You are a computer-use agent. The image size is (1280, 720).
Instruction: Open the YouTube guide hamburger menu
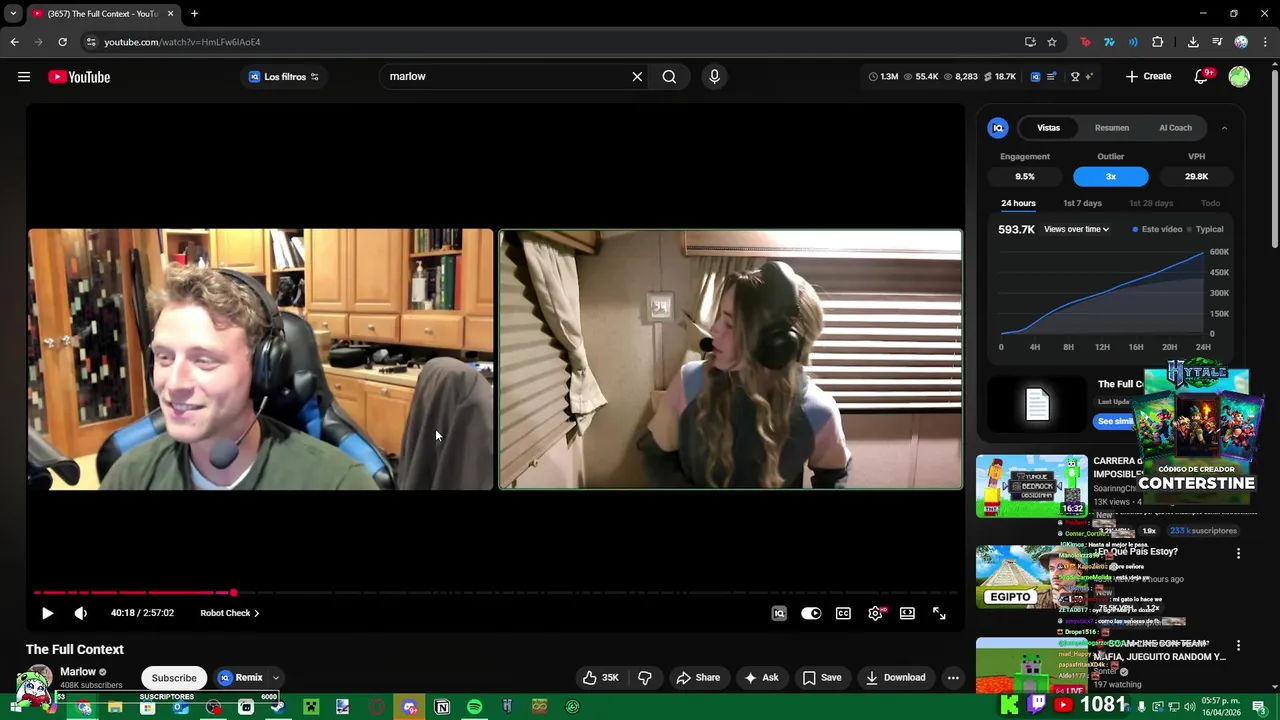(24, 77)
